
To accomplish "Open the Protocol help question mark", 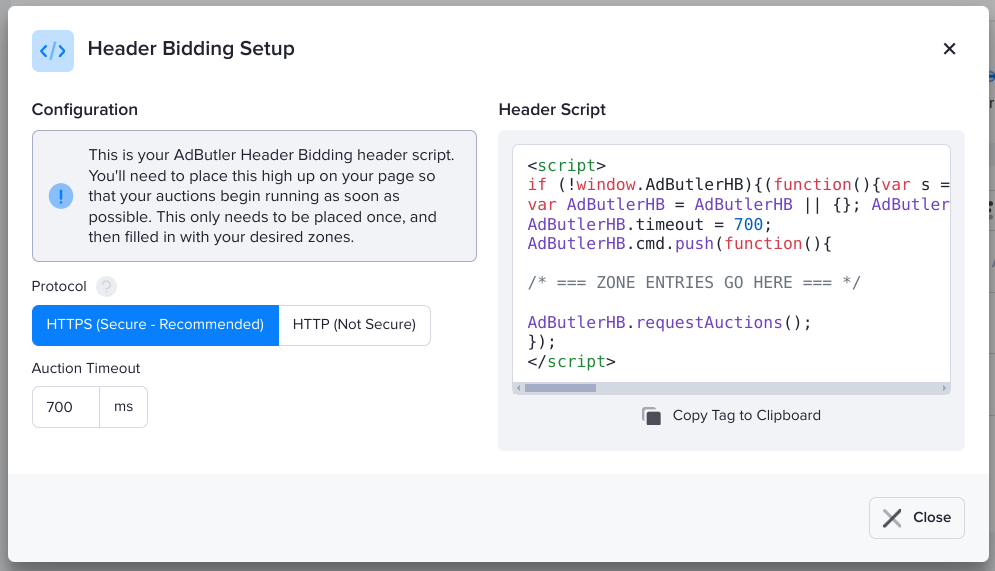I will 106,287.
